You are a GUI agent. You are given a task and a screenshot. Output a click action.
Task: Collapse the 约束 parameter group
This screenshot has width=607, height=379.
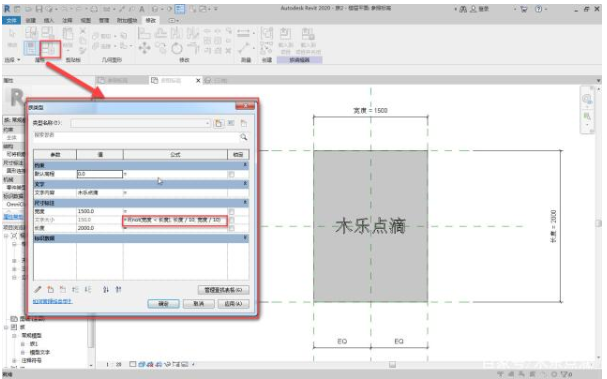click(245, 165)
